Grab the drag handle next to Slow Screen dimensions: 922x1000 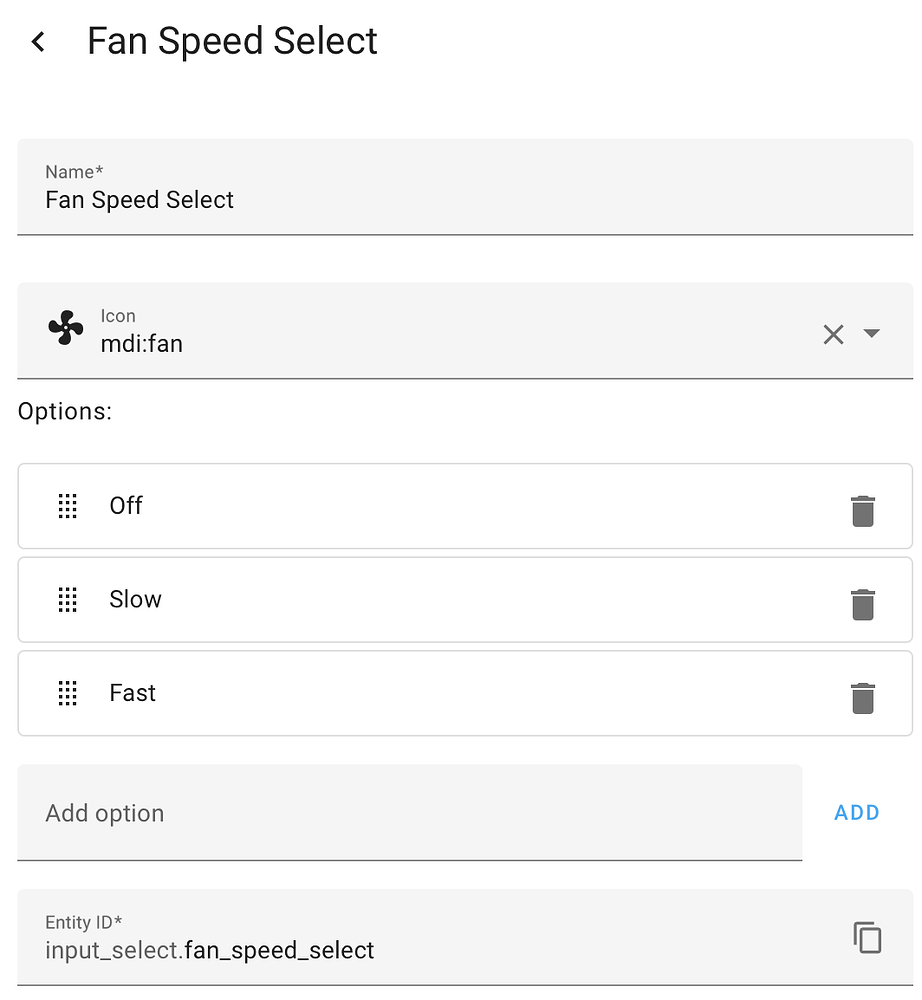pos(67,600)
